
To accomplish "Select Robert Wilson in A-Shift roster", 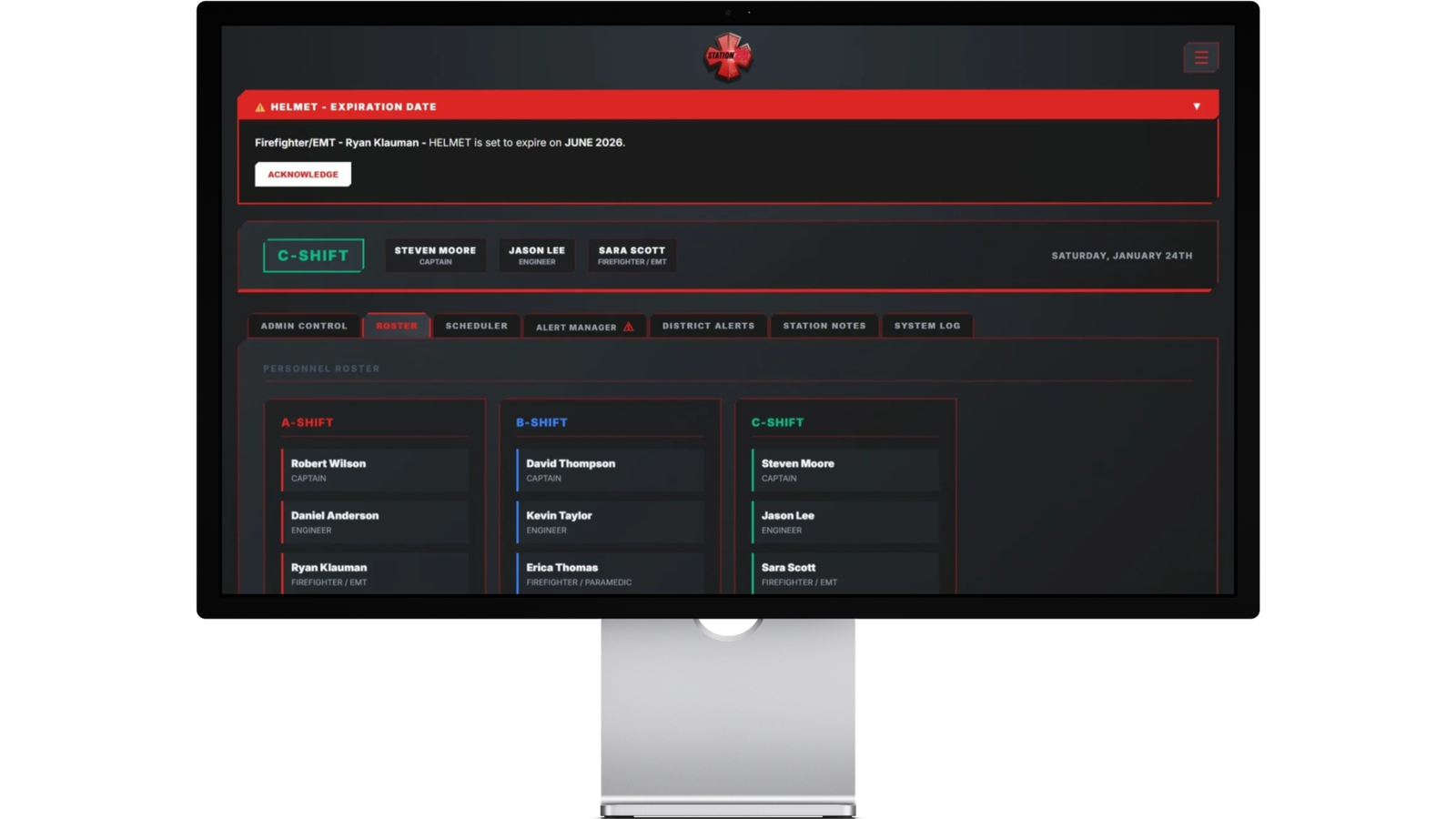I will click(375, 470).
